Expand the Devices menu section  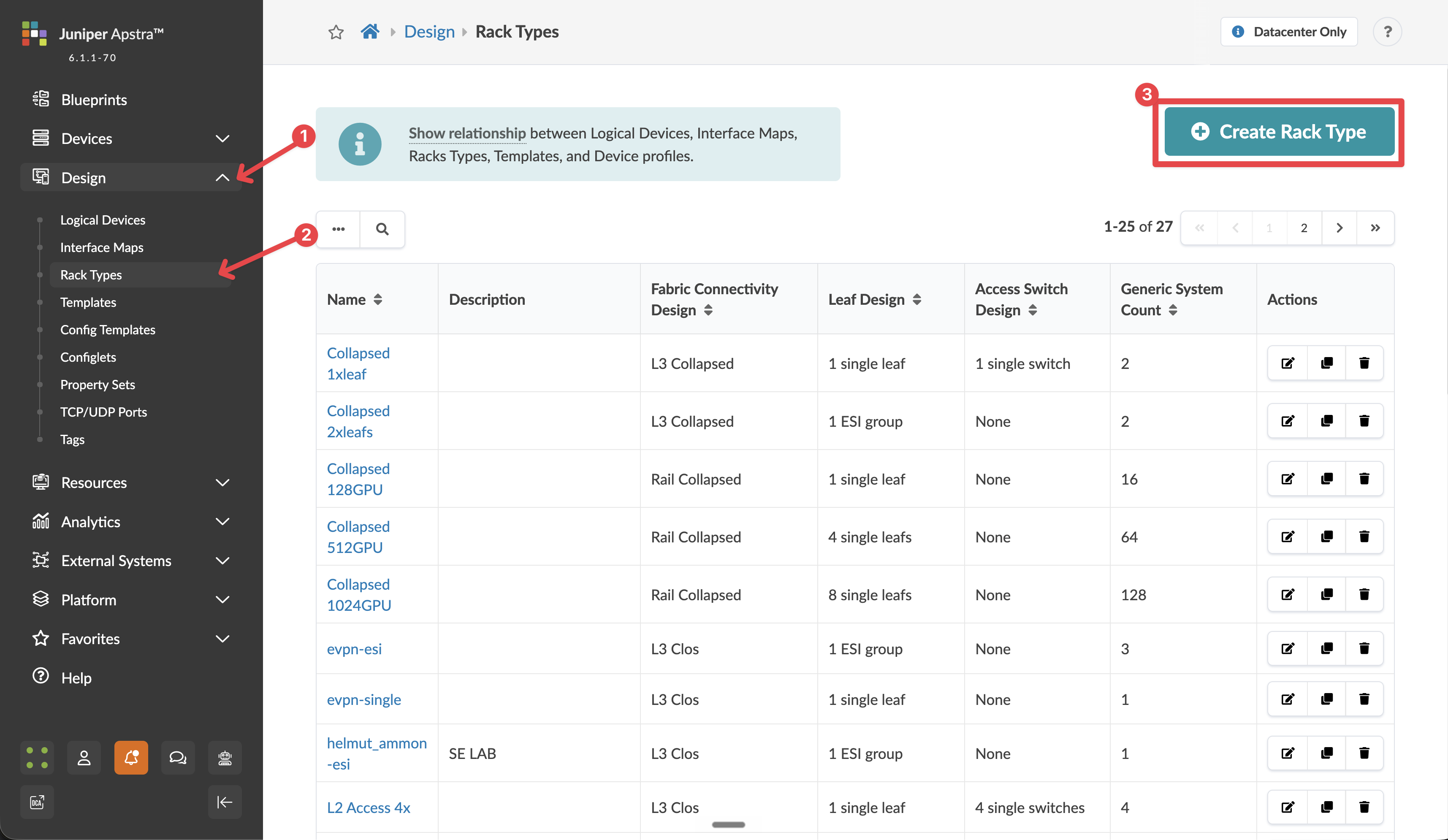tap(131, 138)
